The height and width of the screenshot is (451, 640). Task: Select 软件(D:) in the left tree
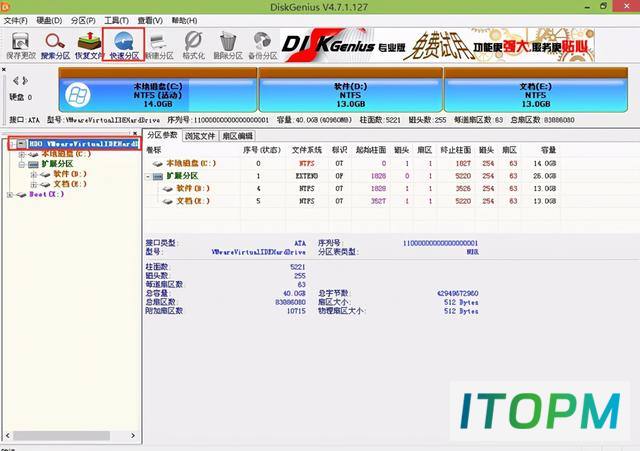(70, 174)
